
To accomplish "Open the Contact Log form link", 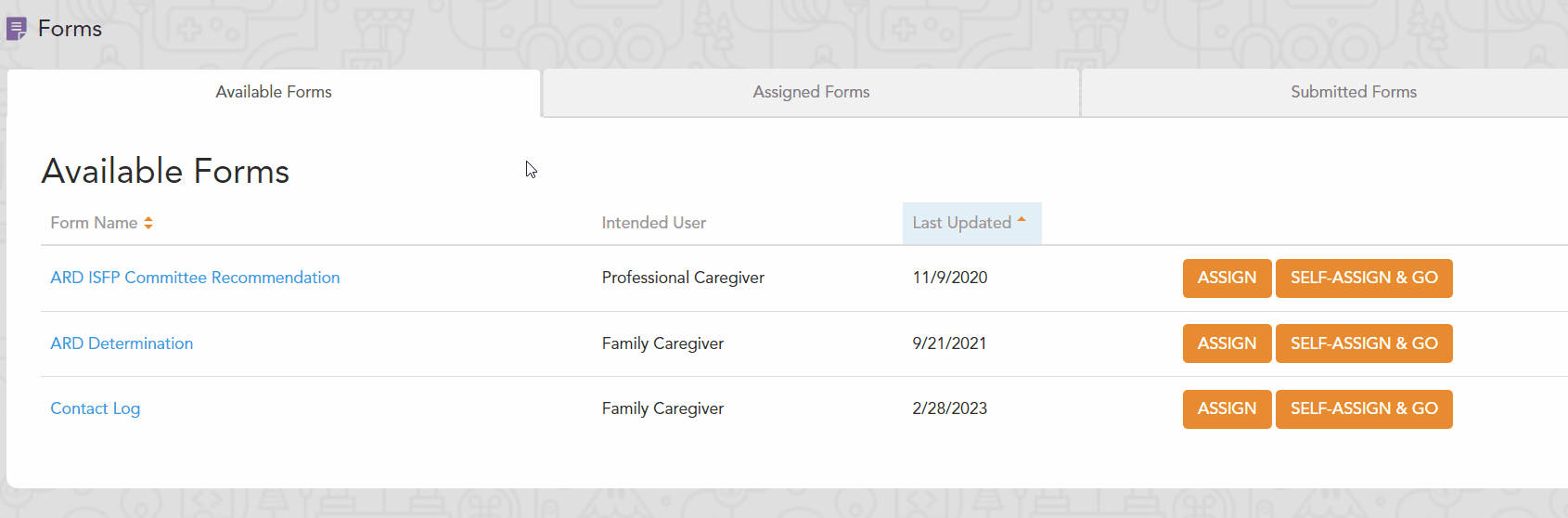I will 96,408.
